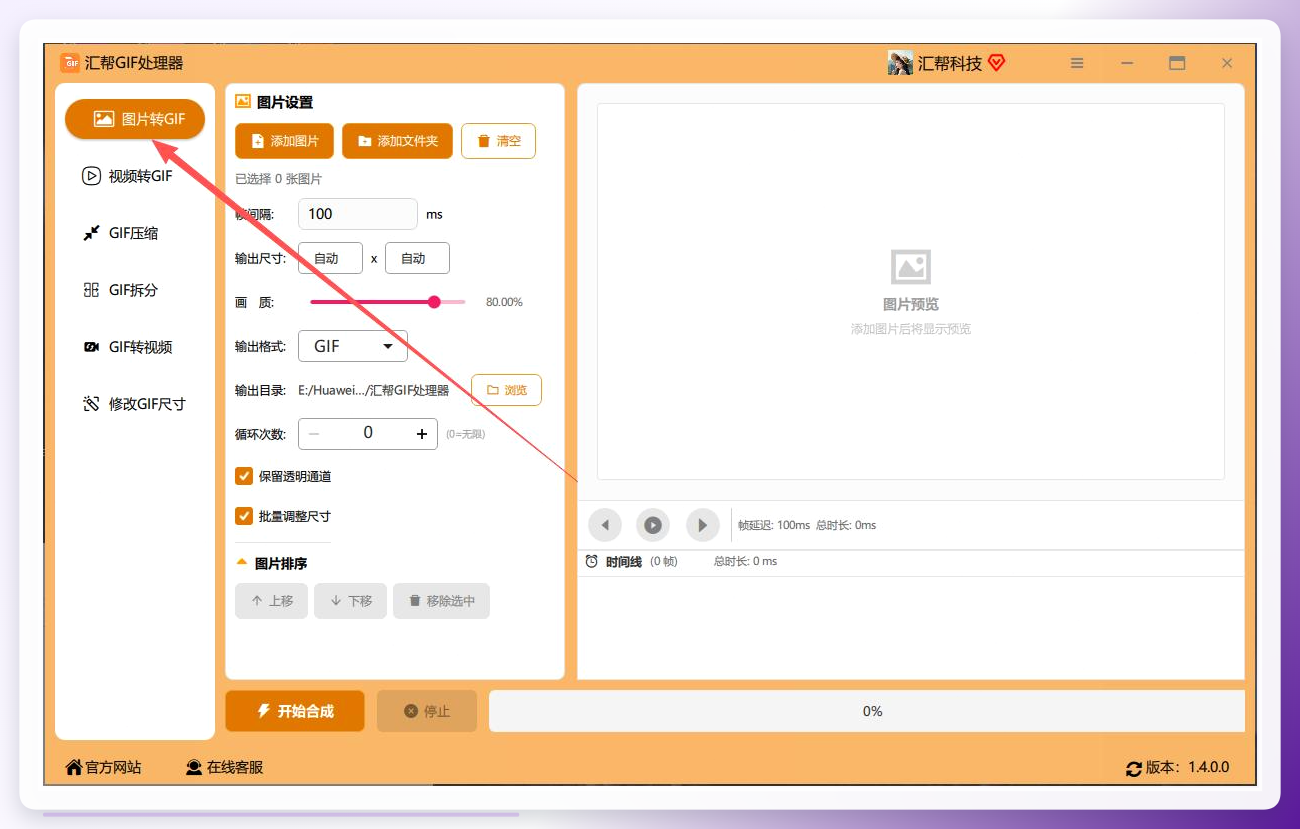Open the GIF拆分 section
This screenshot has height=829, width=1300.
click(135, 290)
